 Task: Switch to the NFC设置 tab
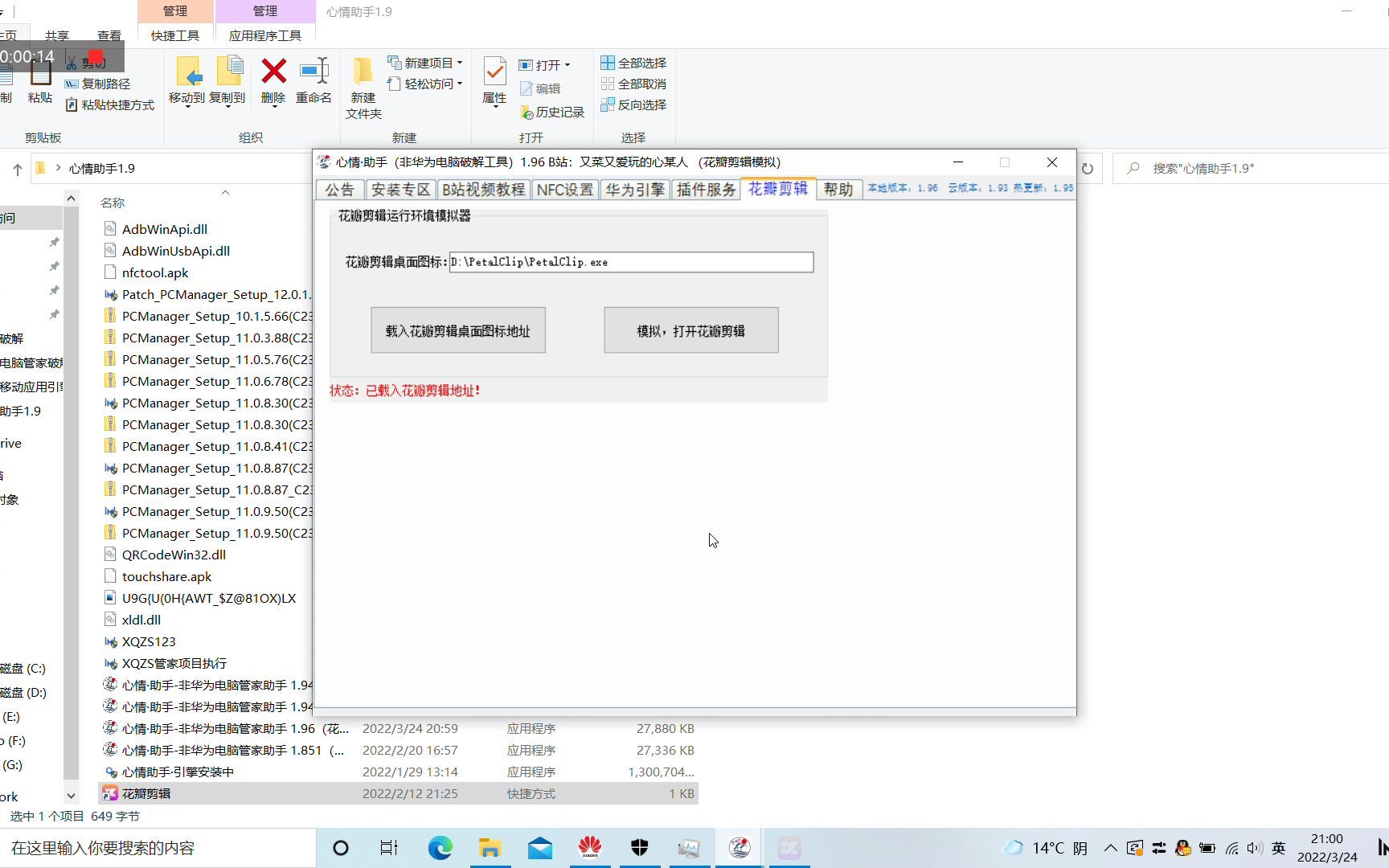pos(565,189)
